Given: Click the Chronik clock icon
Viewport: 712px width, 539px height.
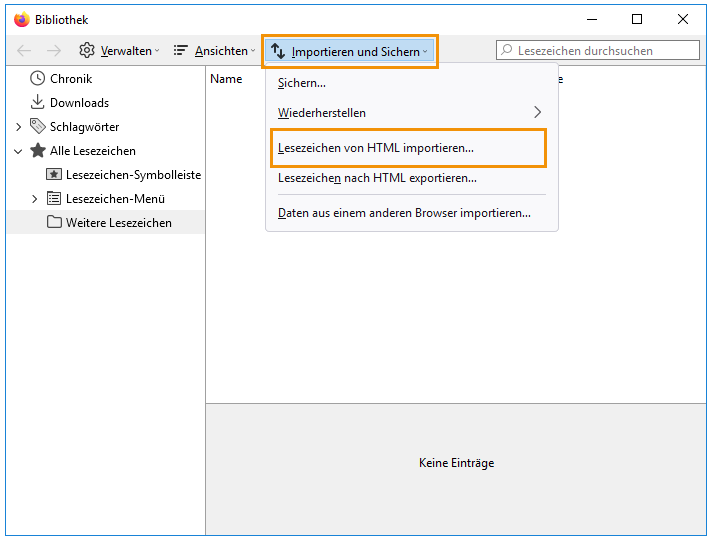Looking at the screenshot, I should coord(37,79).
